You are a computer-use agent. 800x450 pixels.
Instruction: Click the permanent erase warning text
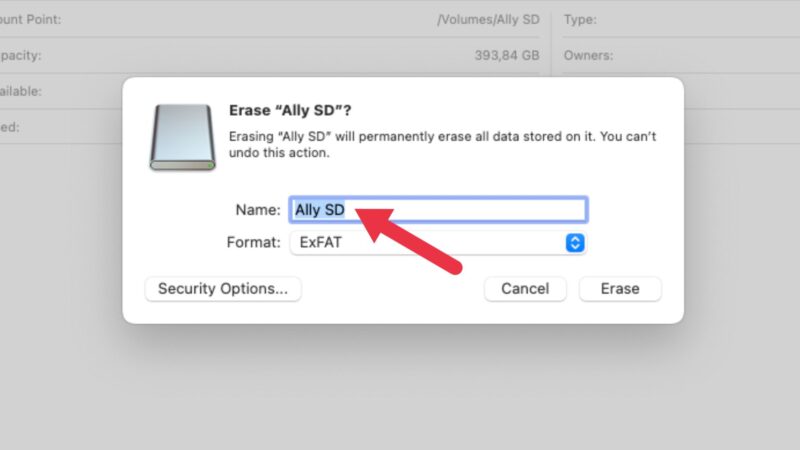442,145
